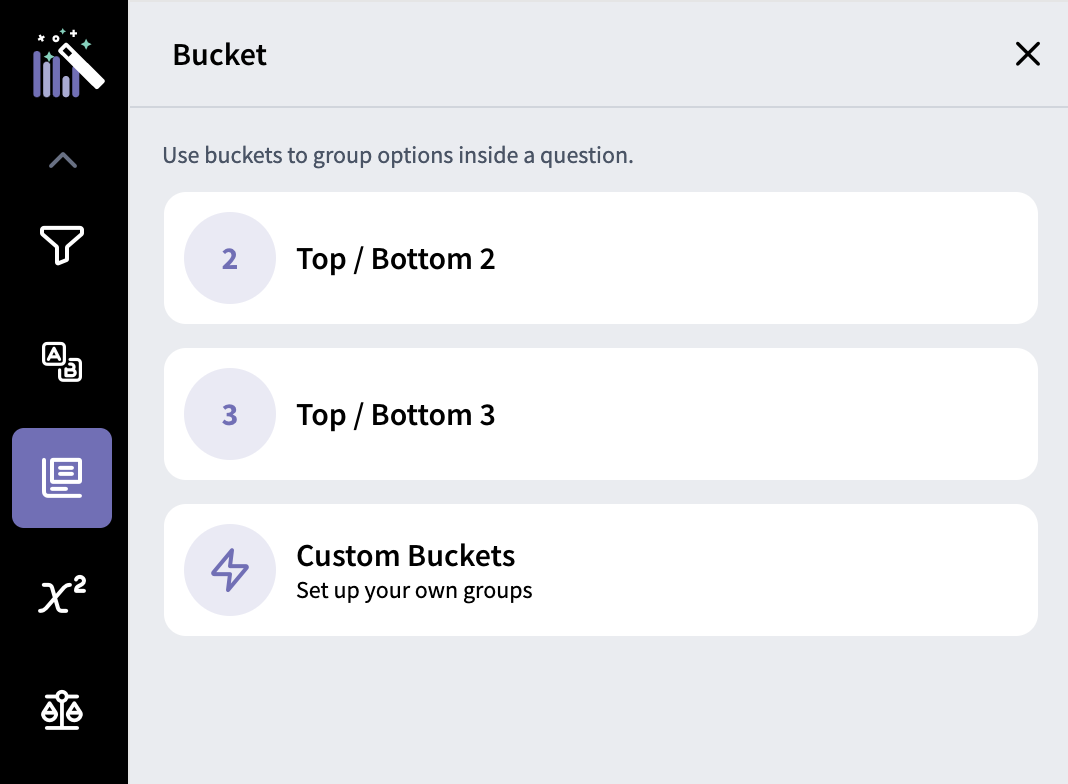The height and width of the screenshot is (784, 1068).
Task: Open the weighting scales icon
Action: tap(62, 710)
